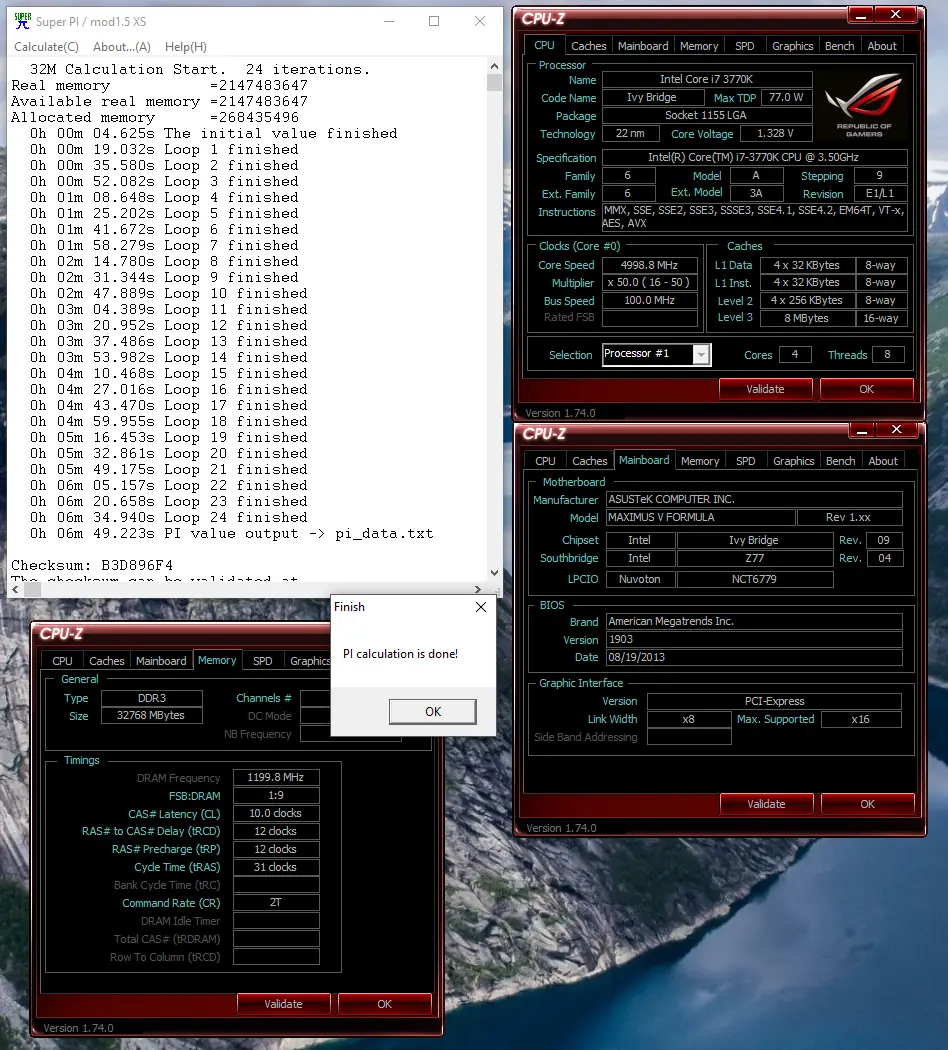
Task: Click right arrow of Super PI horizontal scrollbar
Action: [477, 589]
